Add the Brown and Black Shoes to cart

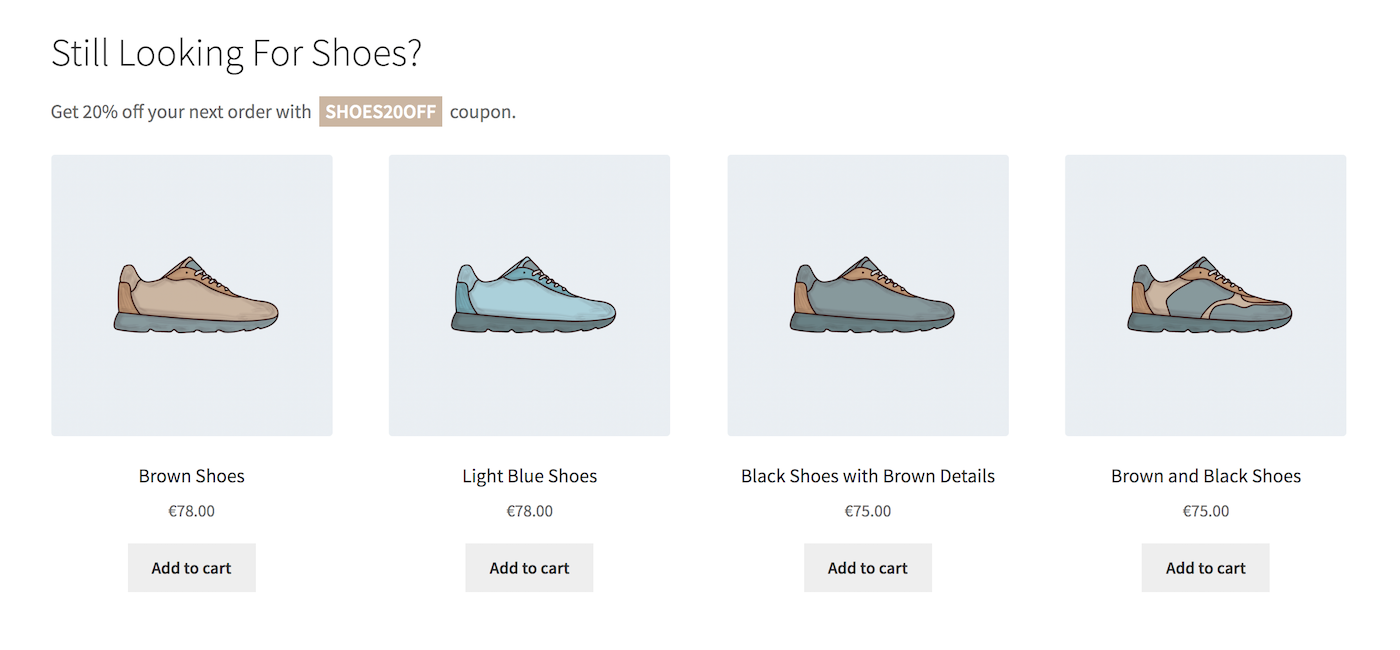1205,567
